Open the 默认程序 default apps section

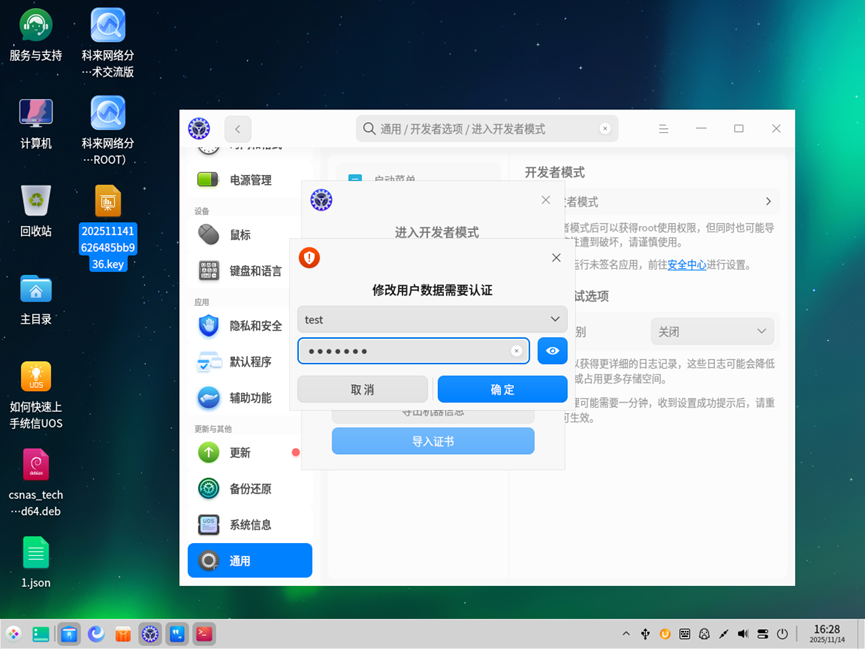[x=249, y=361]
